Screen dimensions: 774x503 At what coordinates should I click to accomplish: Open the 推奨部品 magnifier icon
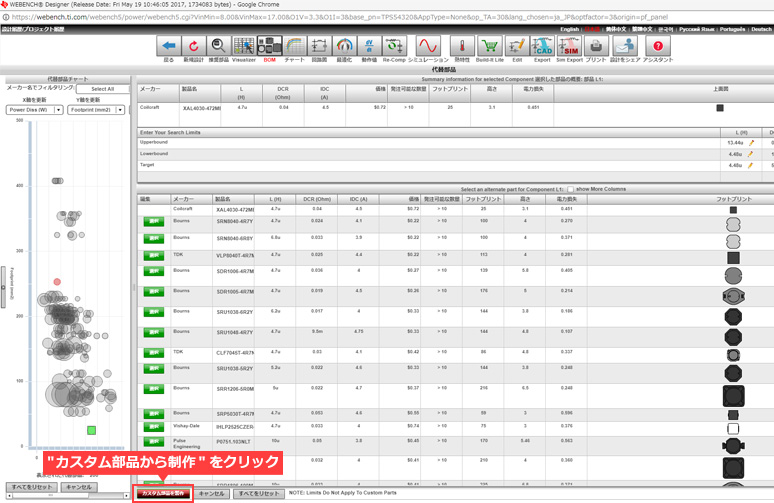[218, 46]
